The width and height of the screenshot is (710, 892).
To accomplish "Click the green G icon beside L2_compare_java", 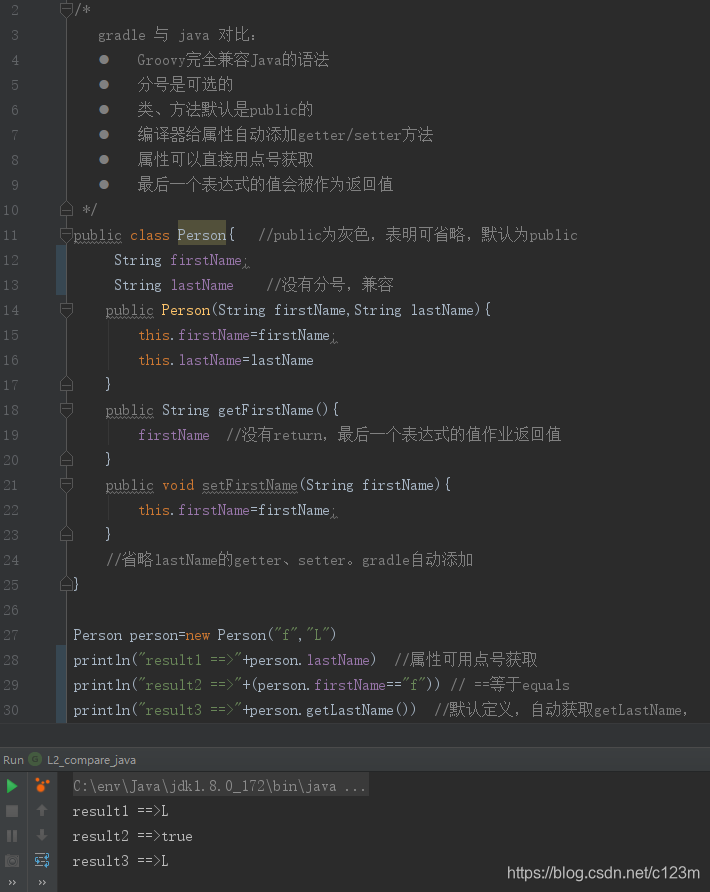I will (35, 759).
